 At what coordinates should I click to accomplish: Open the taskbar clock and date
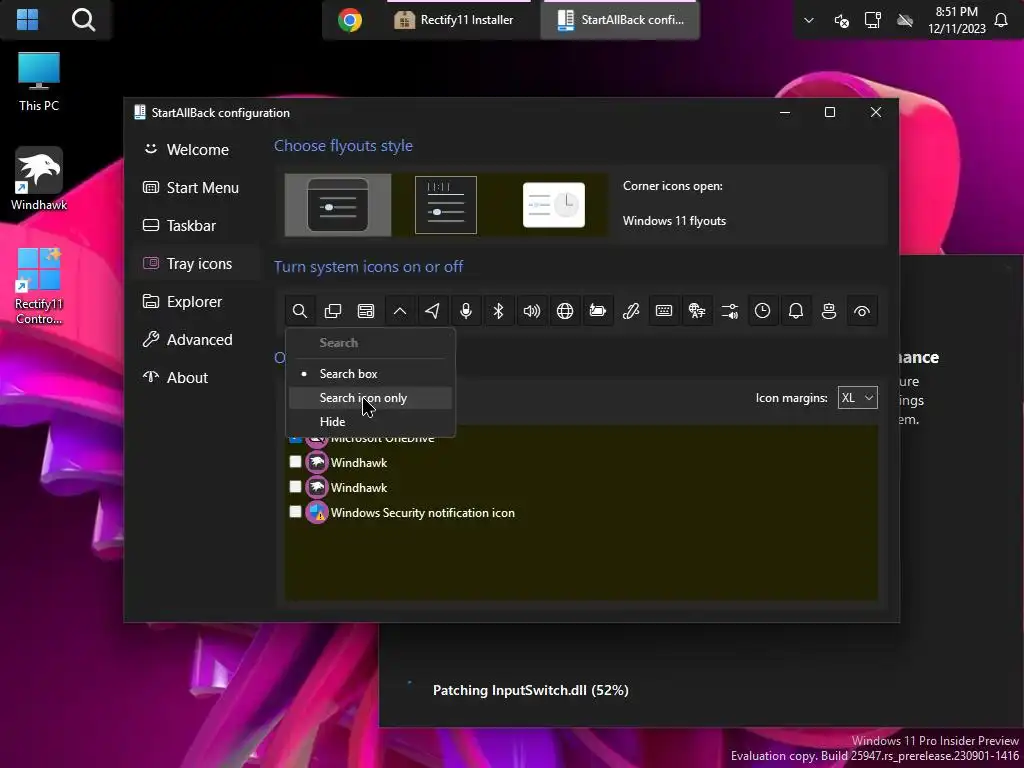[956, 20]
